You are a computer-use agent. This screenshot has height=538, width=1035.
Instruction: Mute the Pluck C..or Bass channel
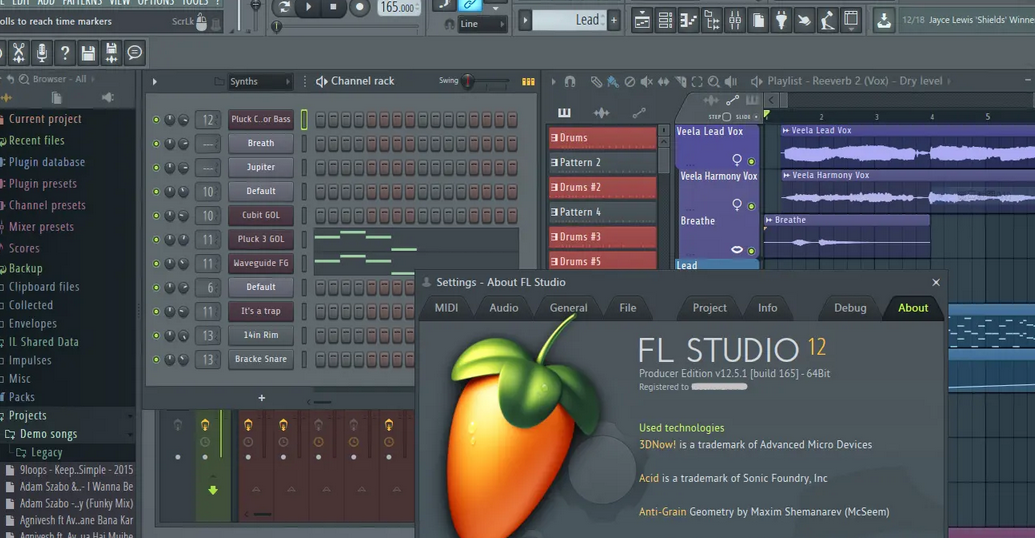point(156,119)
